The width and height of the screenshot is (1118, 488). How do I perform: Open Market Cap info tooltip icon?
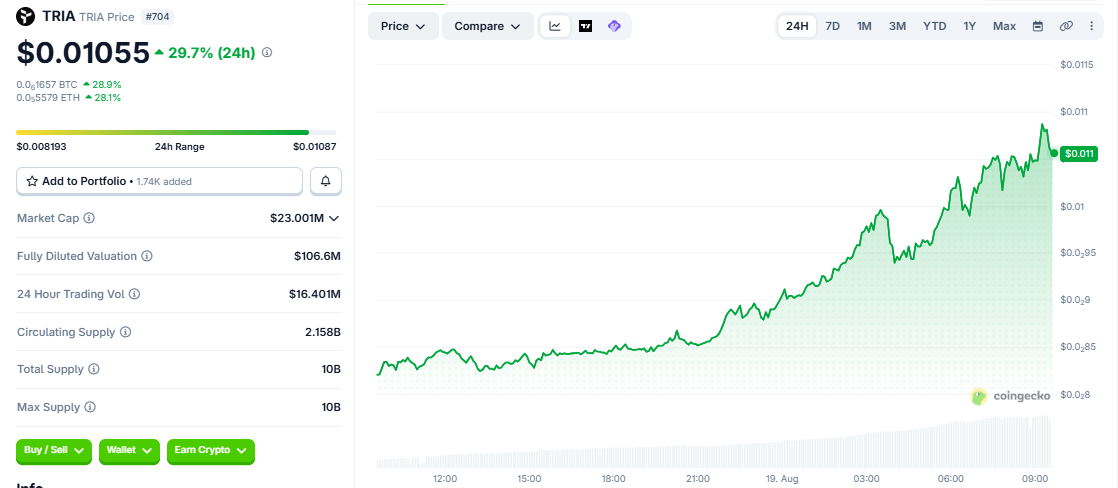89,218
